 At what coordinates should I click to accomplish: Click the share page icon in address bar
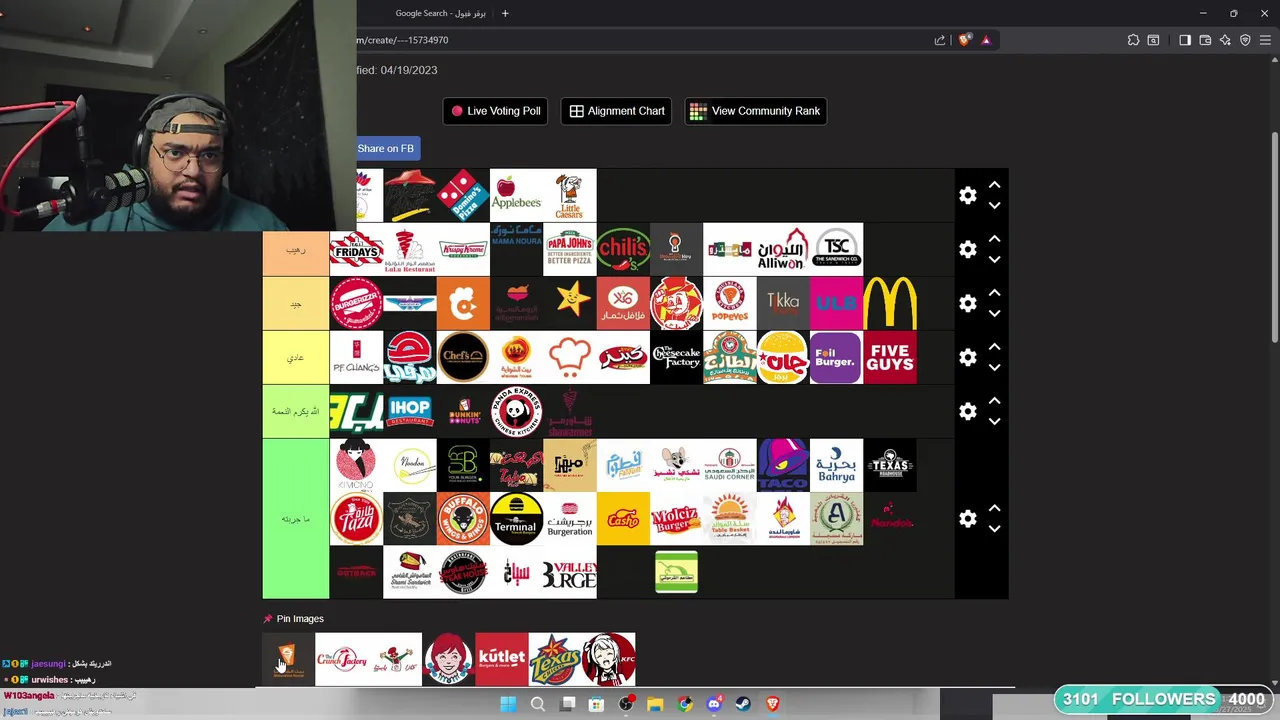pos(940,40)
